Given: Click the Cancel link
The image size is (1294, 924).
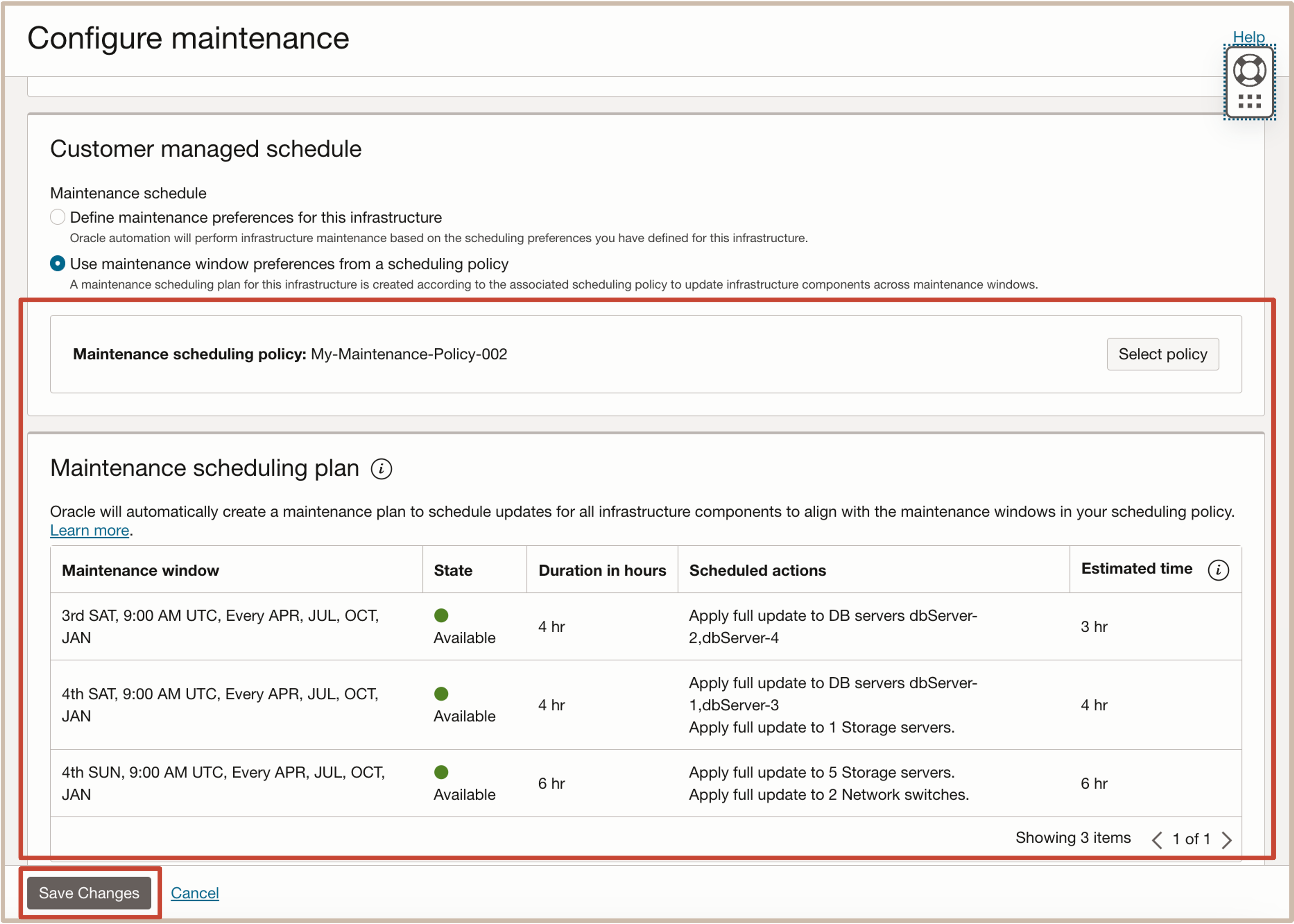Looking at the screenshot, I should coord(195,893).
